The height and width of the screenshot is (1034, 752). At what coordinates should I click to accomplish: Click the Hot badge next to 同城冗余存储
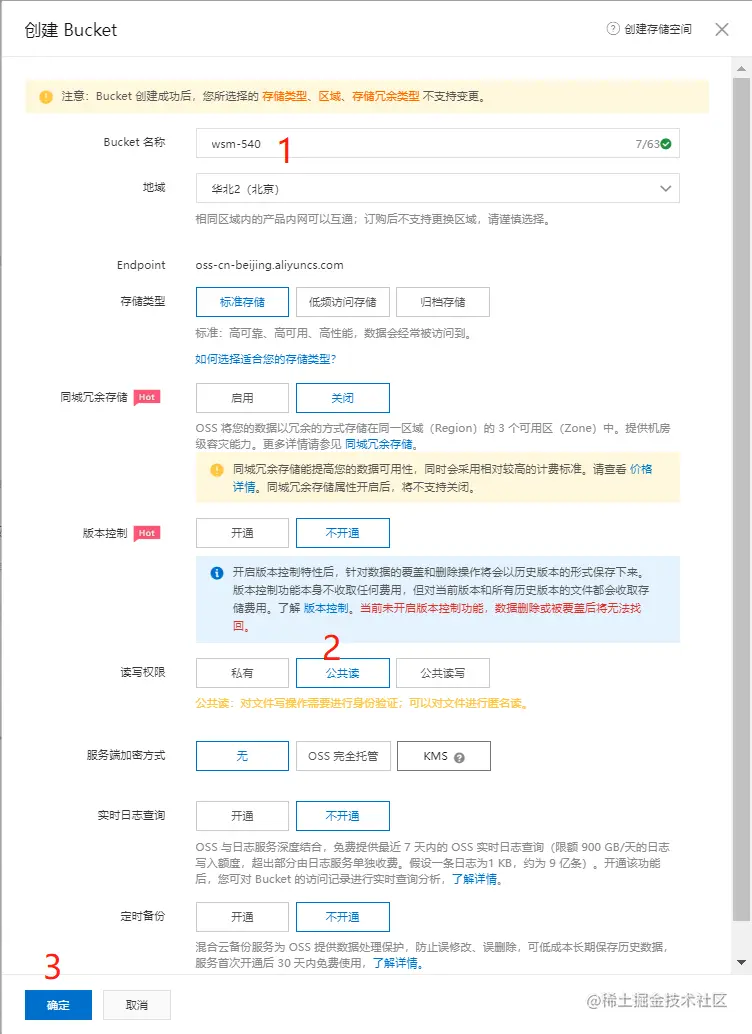[x=147, y=397]
